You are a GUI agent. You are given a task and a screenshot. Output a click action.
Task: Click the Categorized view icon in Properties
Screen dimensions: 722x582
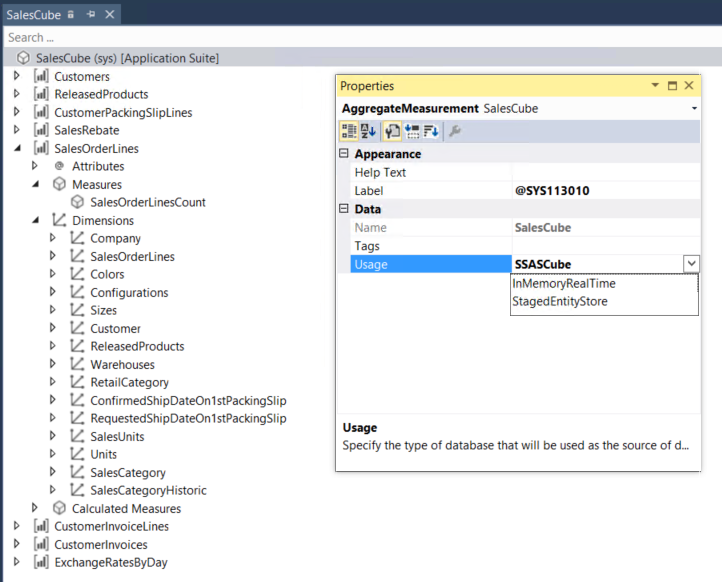pos(350,131)
